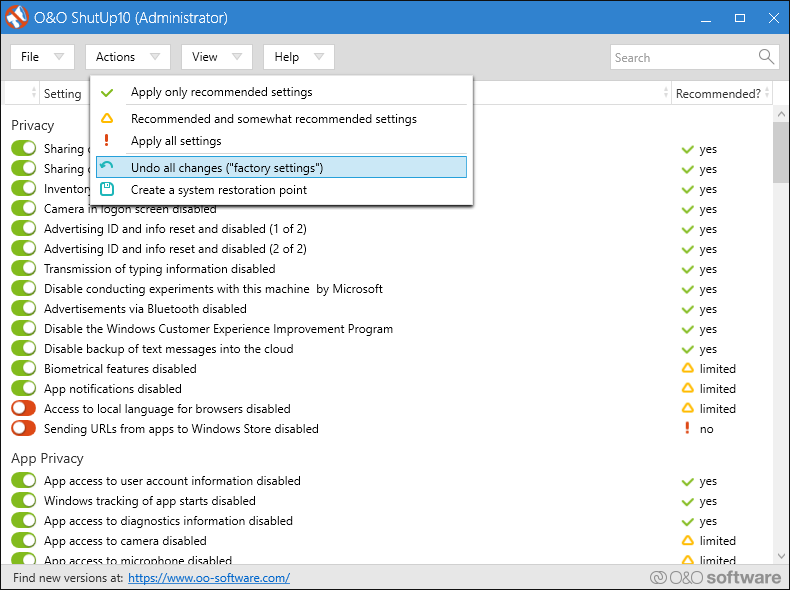Toggle Advertising ID reset (1 of 2) switch

23,228
